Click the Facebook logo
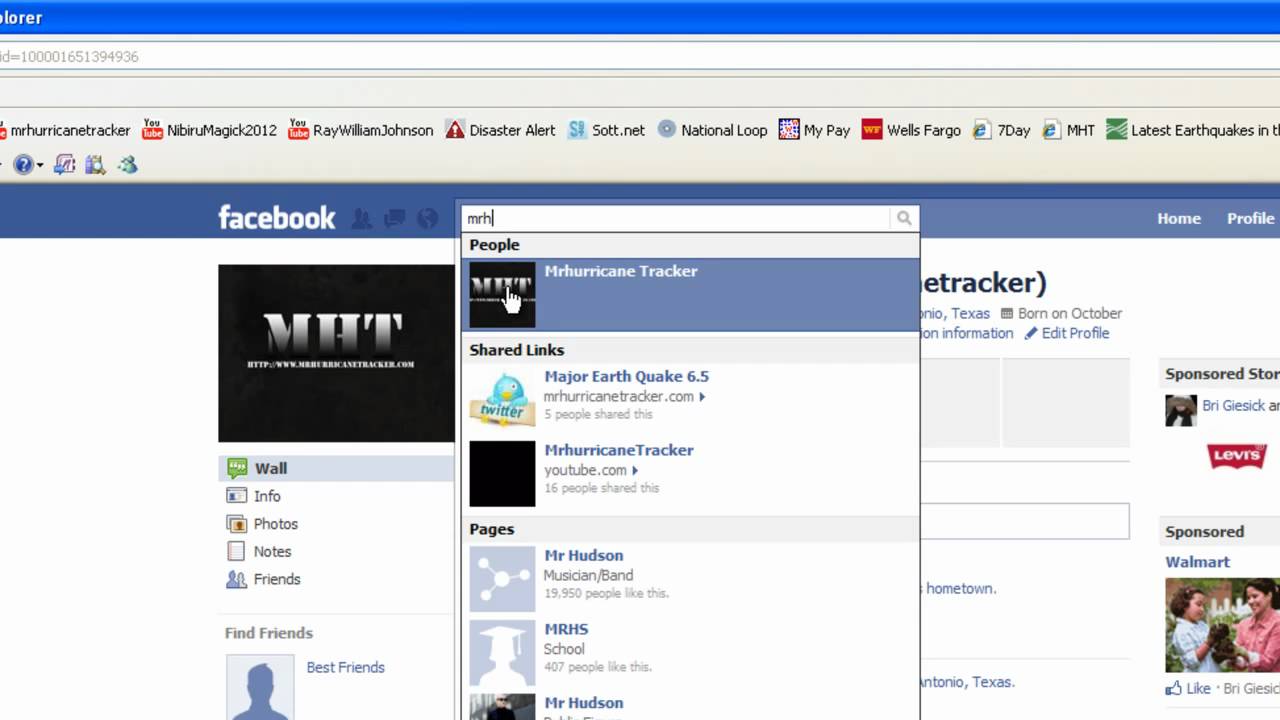1280x720 pixels. tap(277, 218)
